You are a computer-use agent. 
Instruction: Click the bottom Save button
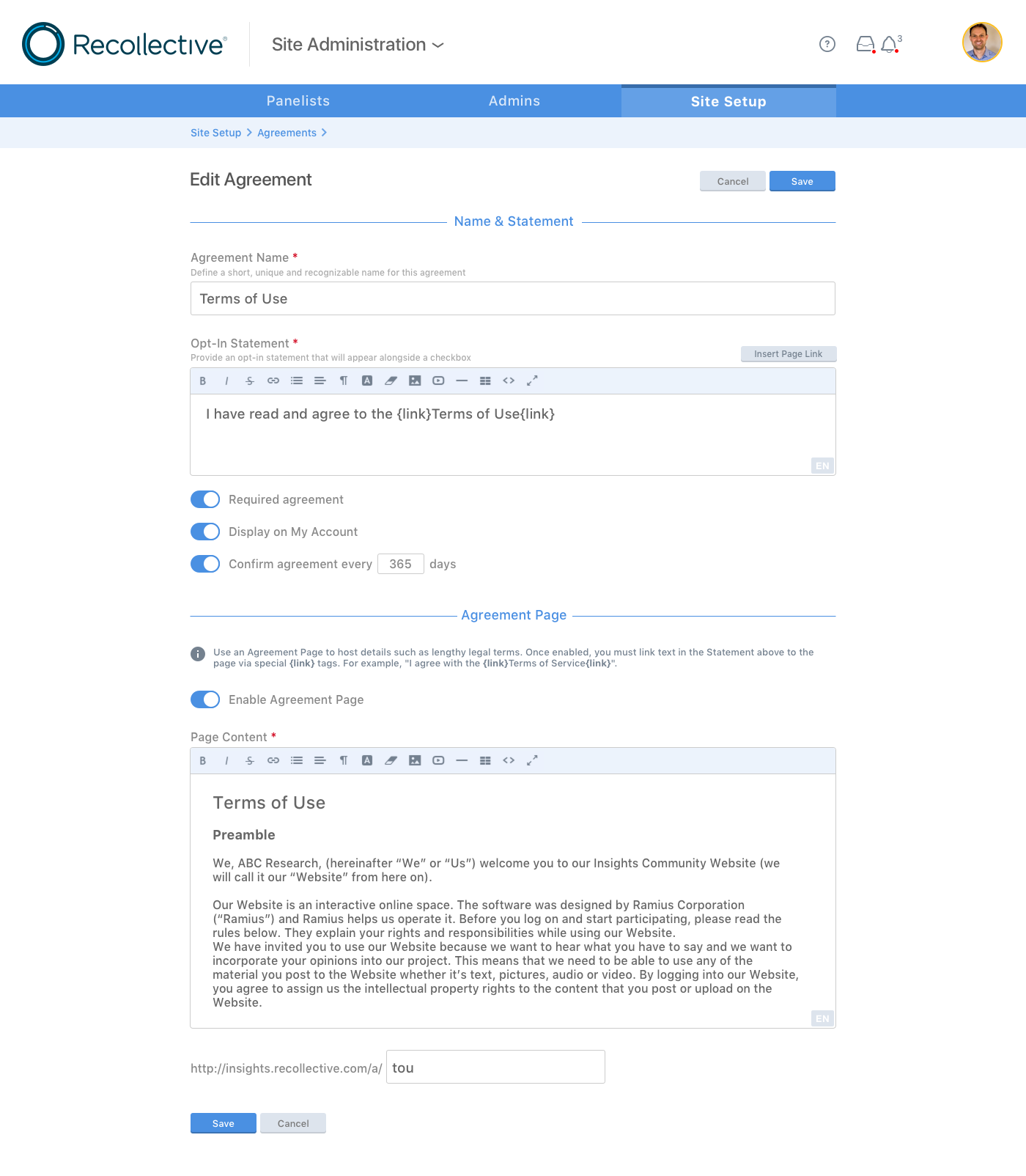pyautogui.click(x=224, y=1123)
